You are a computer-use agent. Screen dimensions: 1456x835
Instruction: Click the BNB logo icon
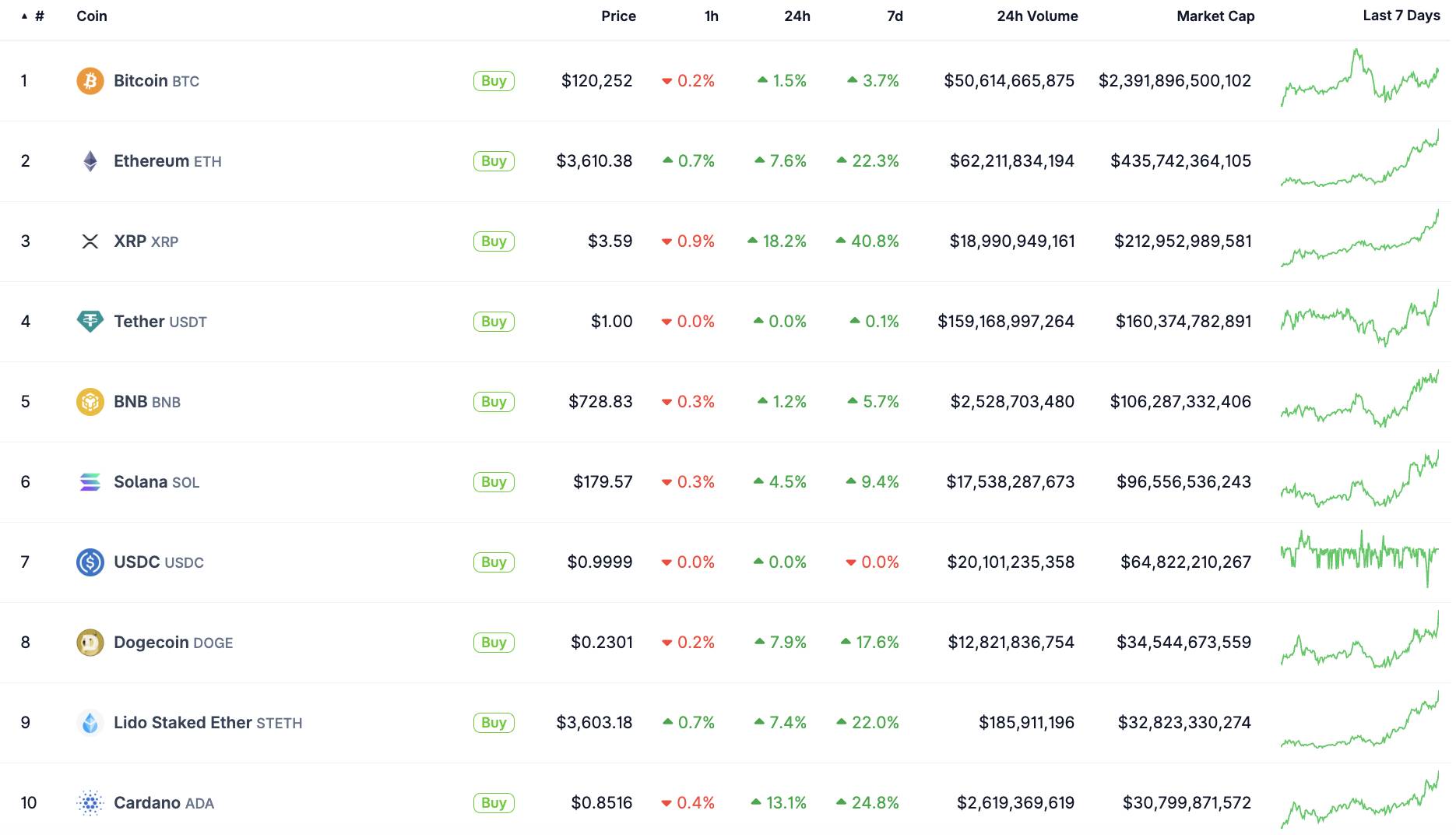tap(90, 402)
